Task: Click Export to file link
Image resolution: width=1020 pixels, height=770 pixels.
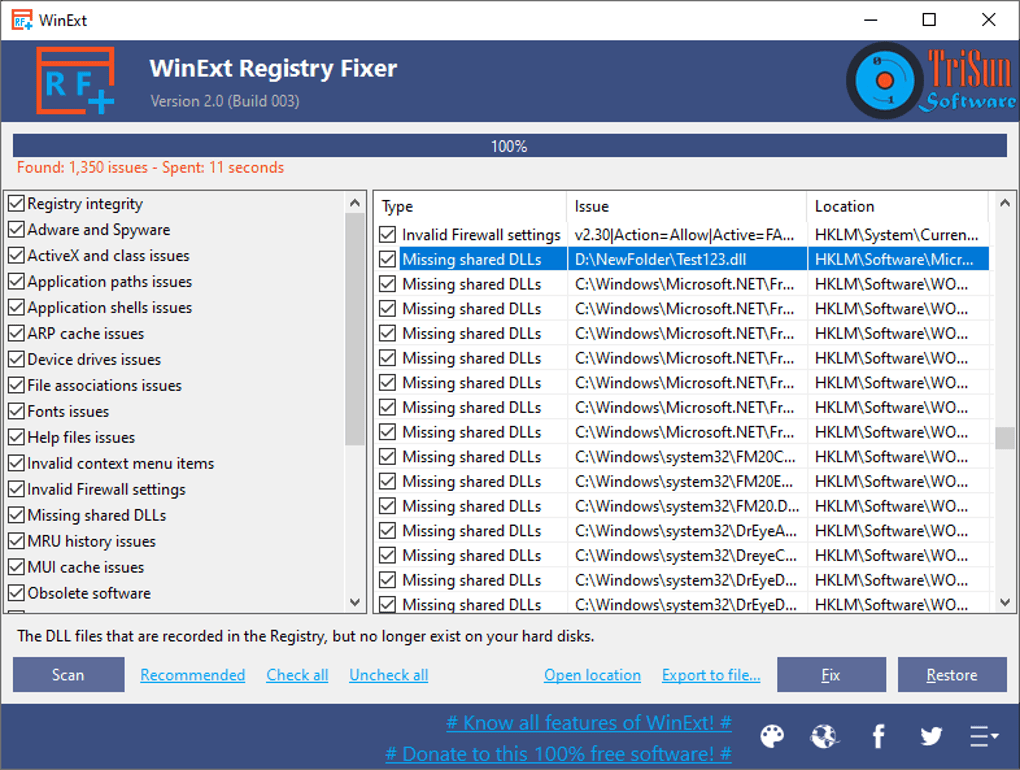Action: tap(711, 675)
